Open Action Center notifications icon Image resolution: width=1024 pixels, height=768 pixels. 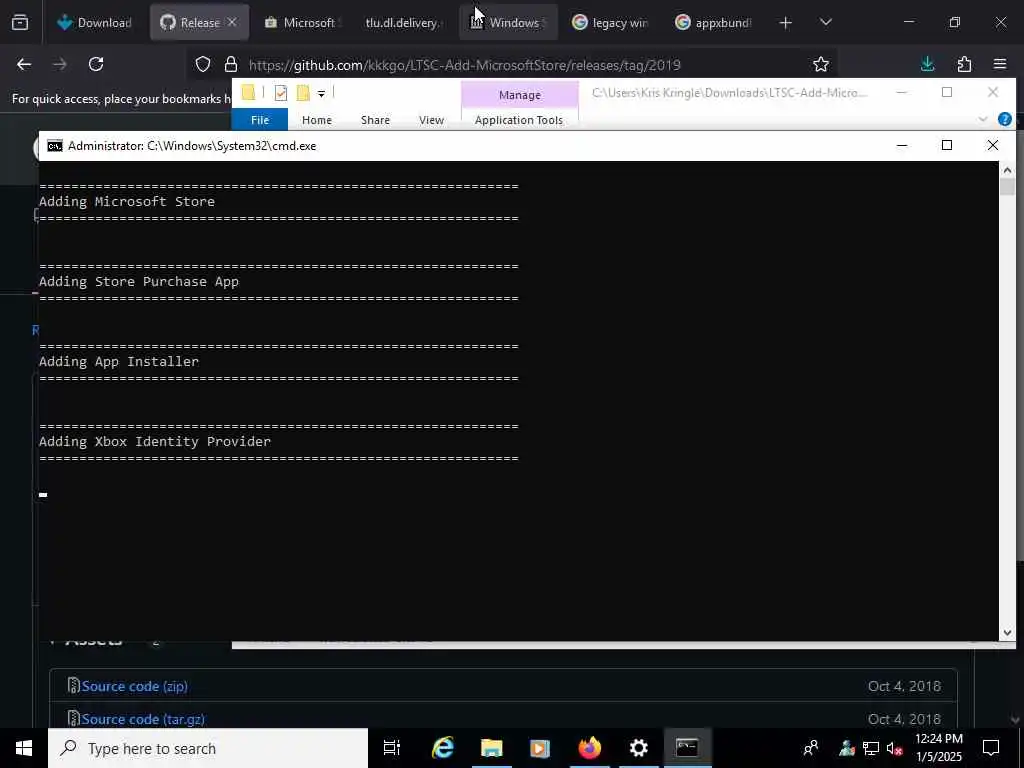click(x=991, y=748)
